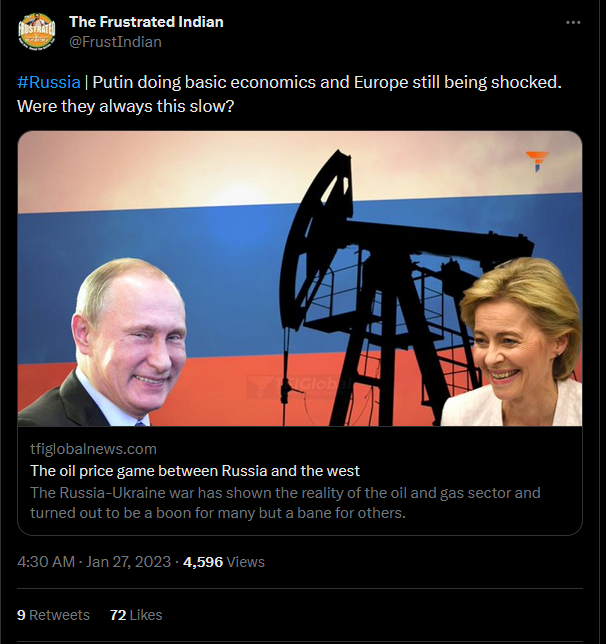Open the @FrustIndian handle link
The width and height of the screenshot is (606, 644).
pos(115,42)
